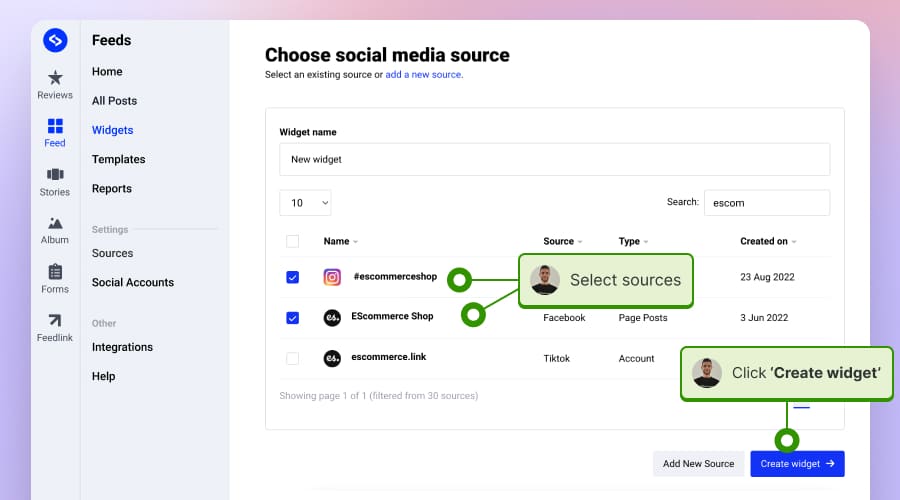Screen dimensions: 900x500
Task: Click the #escommerceshop source name
Action: point(395,277)
